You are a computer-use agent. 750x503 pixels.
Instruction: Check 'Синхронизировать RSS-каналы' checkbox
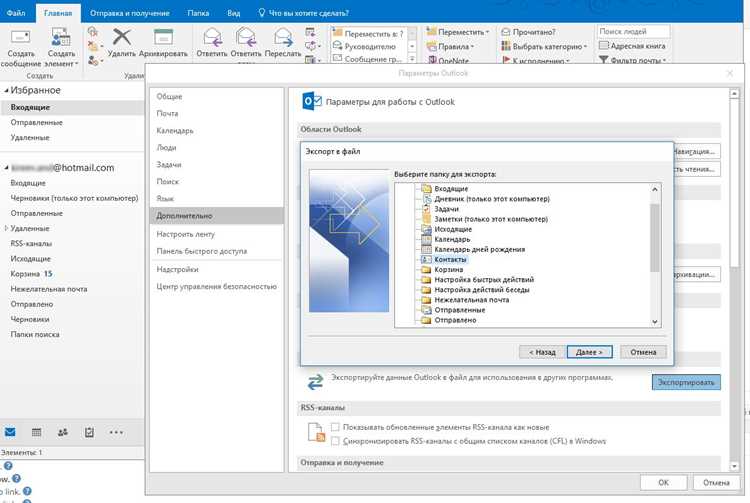[335, 441]
